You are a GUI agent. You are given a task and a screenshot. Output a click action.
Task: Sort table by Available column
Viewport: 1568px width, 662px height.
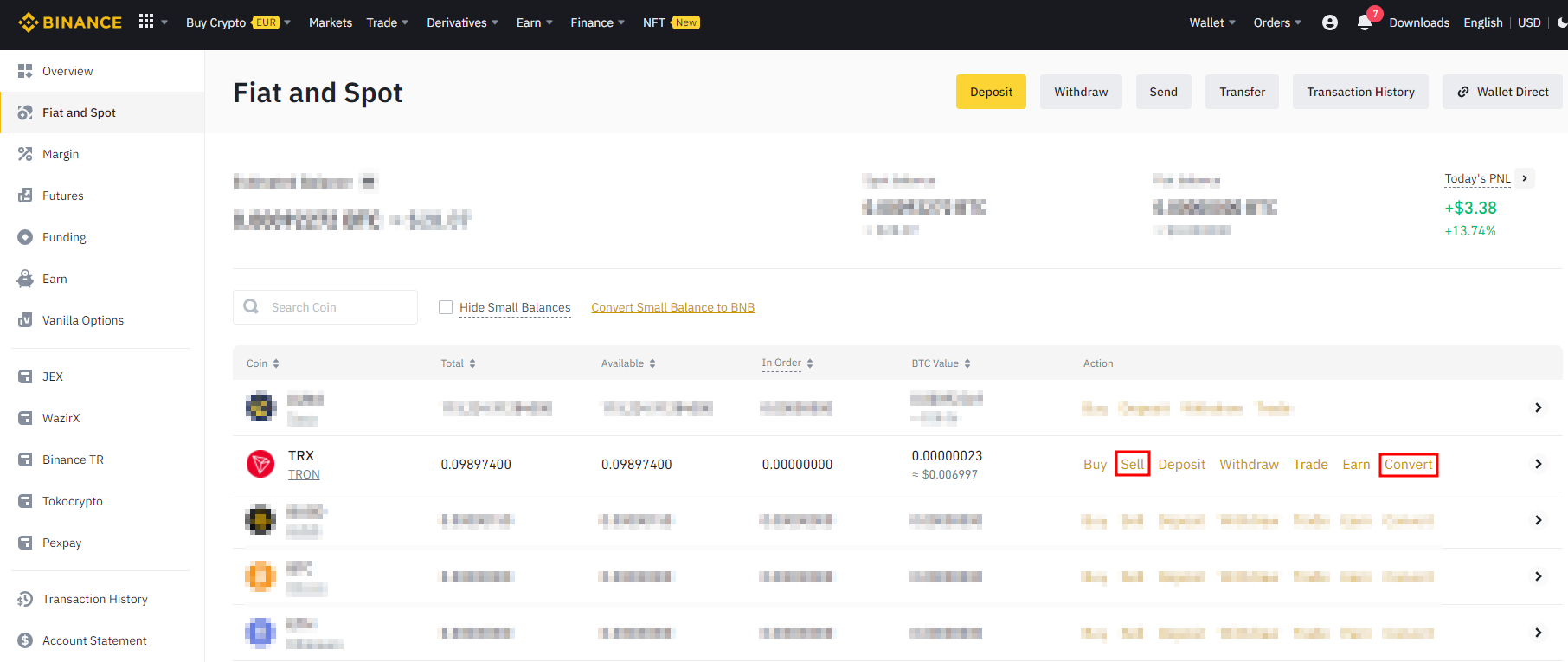[x=629, y=363]
